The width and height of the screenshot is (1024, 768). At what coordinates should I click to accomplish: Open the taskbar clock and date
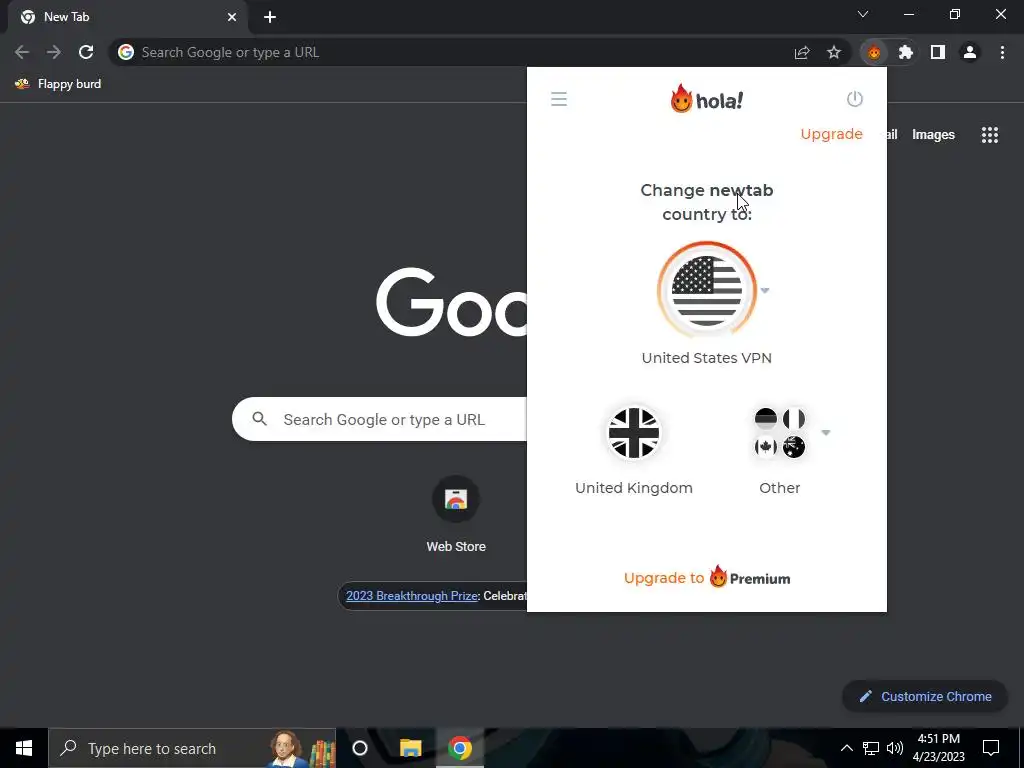[x=938, y=748]
